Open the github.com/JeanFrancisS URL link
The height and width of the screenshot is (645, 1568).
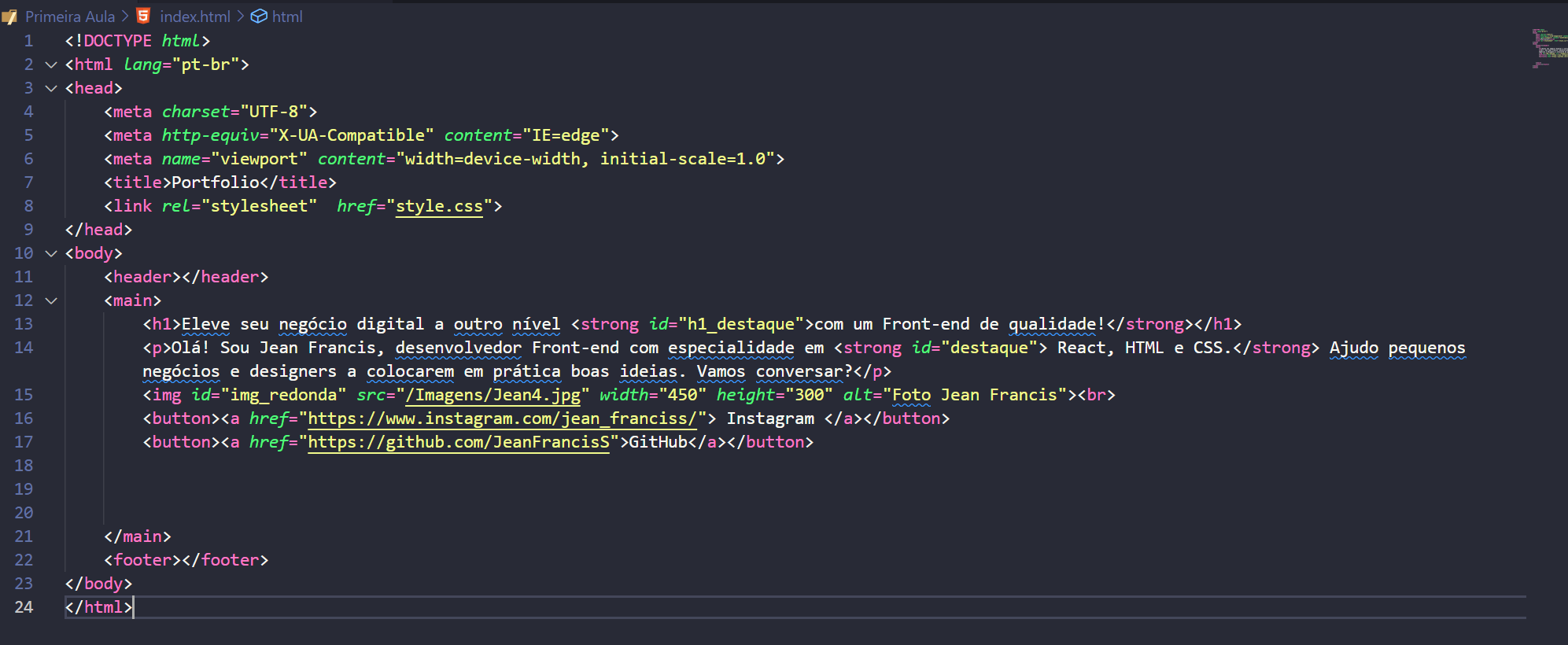459,442
